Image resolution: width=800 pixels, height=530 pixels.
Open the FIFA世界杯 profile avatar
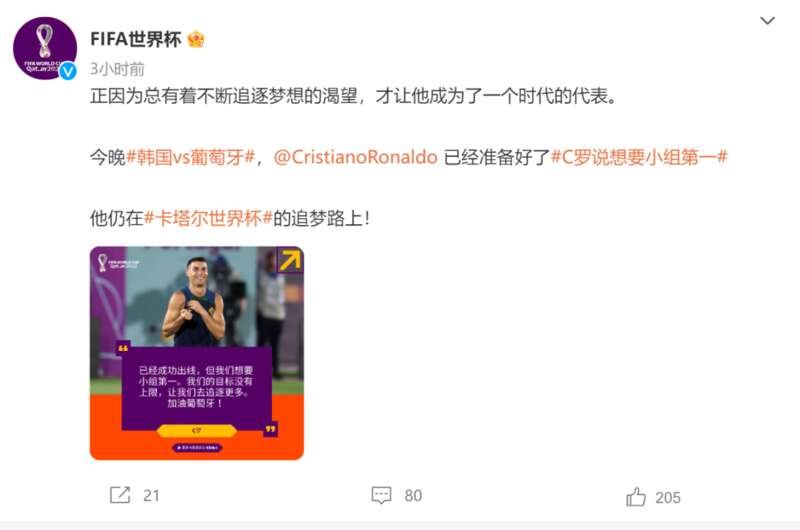pos(45,48)
